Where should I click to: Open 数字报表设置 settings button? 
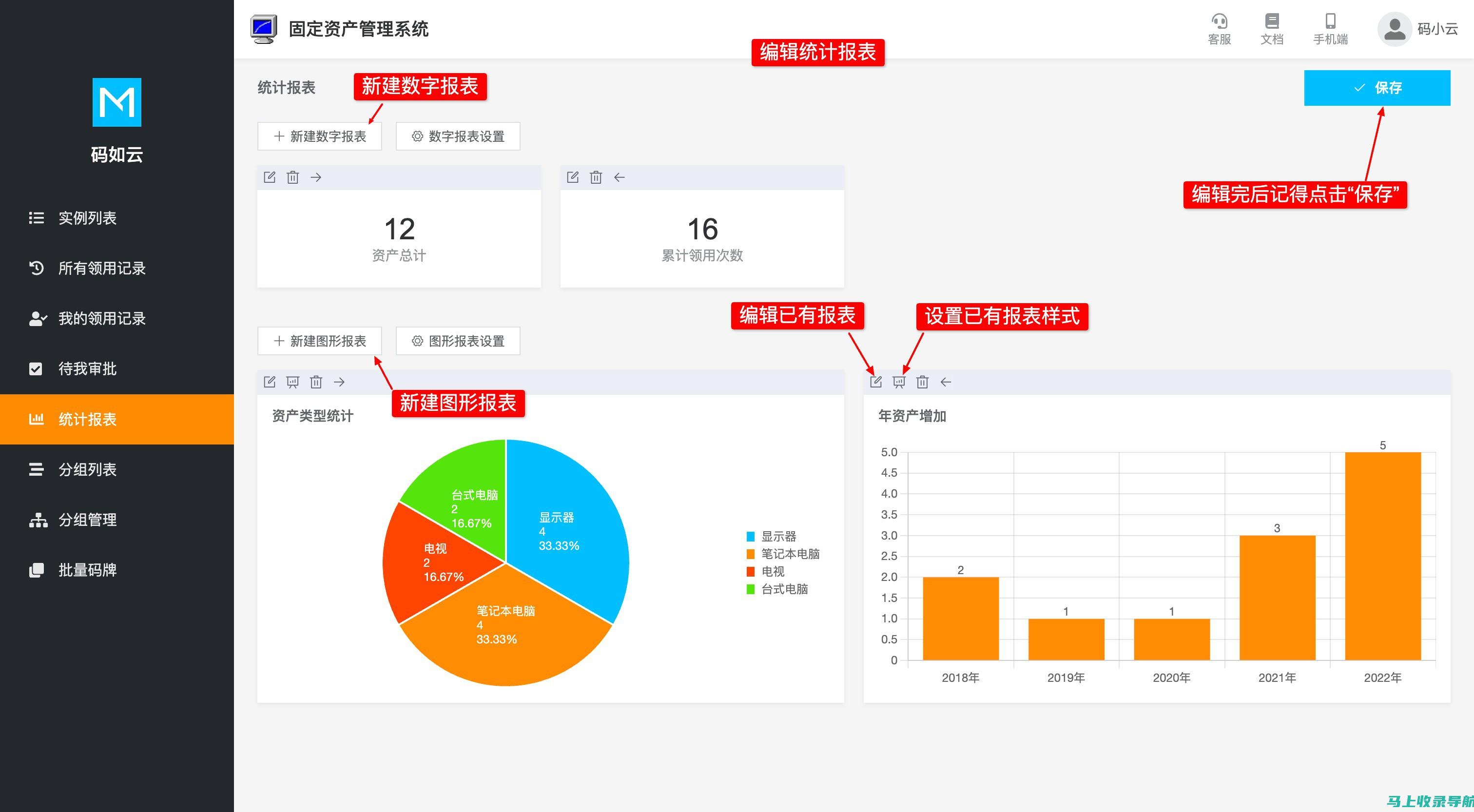click(458, 136)
